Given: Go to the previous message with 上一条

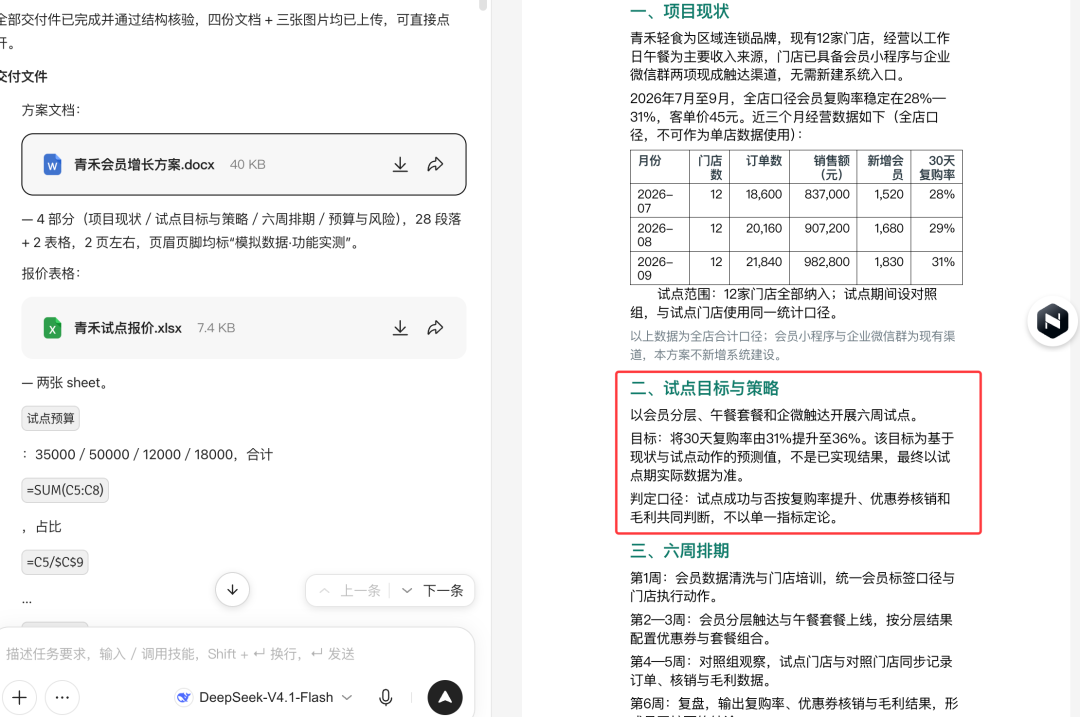Looking at the screenshot, I should [x=351, y=591].
